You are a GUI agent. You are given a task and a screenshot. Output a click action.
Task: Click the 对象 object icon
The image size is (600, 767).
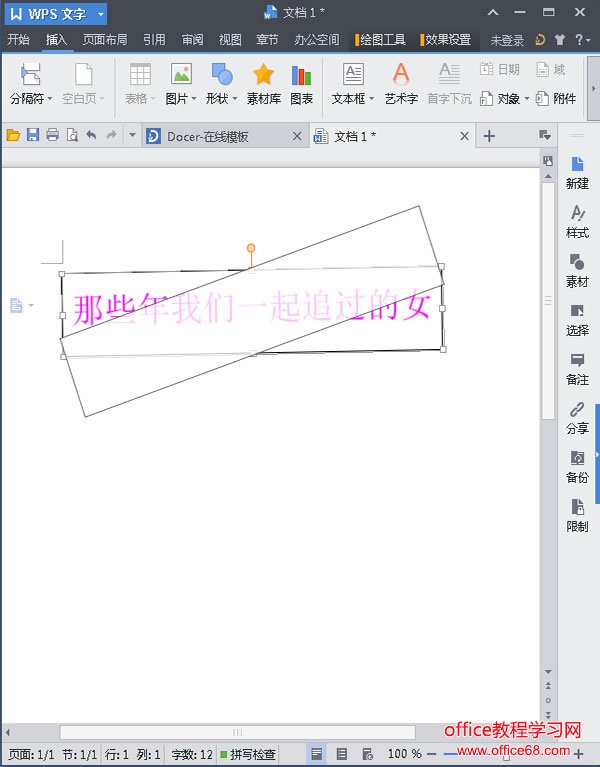[486, 98]
